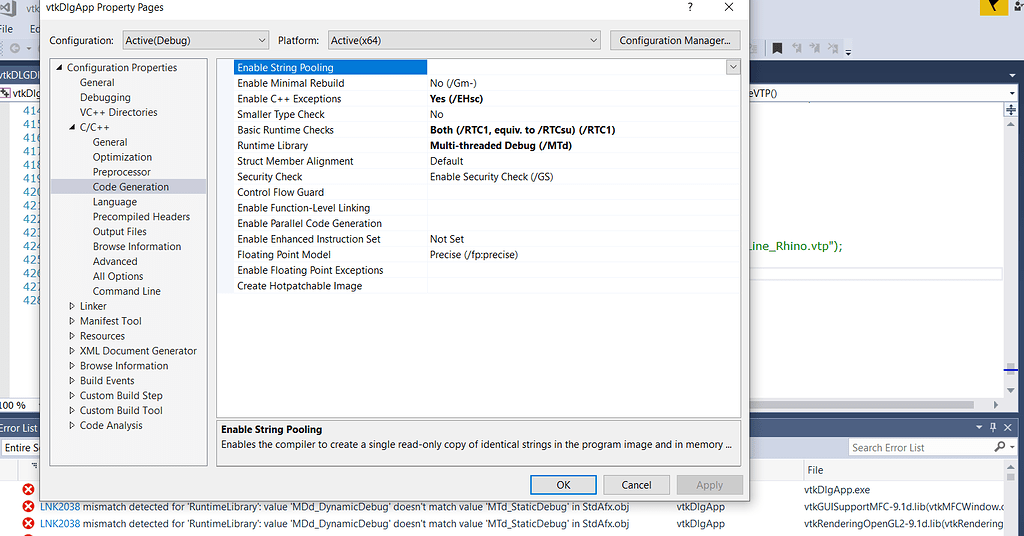The height and width of the screenshot is (536, 1024).
Task: Click the search magnifier in Error List
Action: coord(999,447)
